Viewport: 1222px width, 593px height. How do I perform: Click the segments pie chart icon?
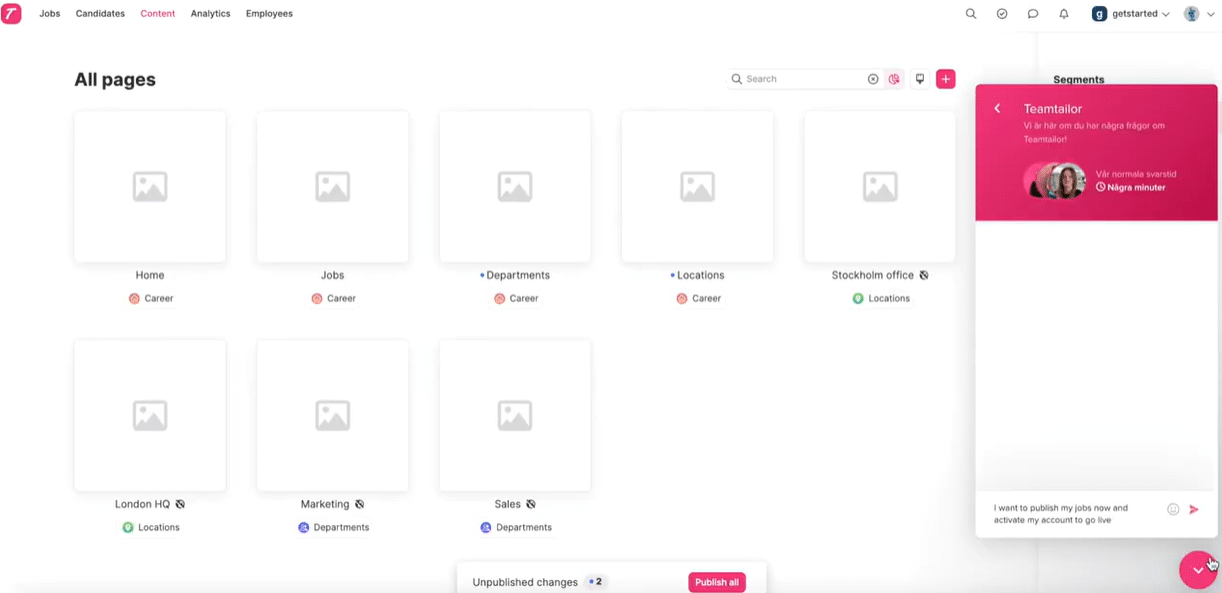(894, 79)
